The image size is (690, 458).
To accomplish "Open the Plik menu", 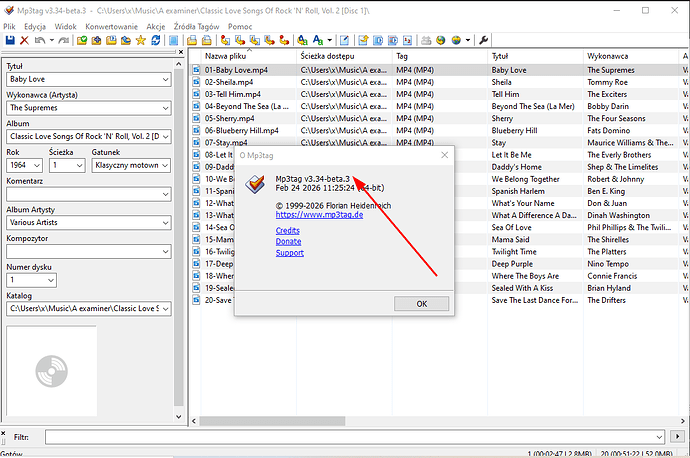I will [9, 26].
